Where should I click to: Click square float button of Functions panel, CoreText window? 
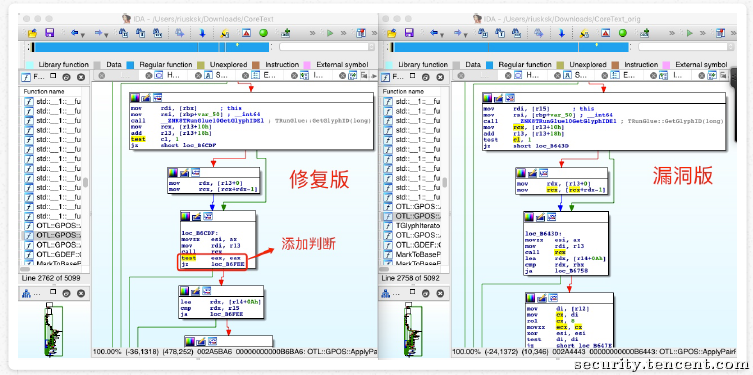pyautogui.click(x=53, y=76)
